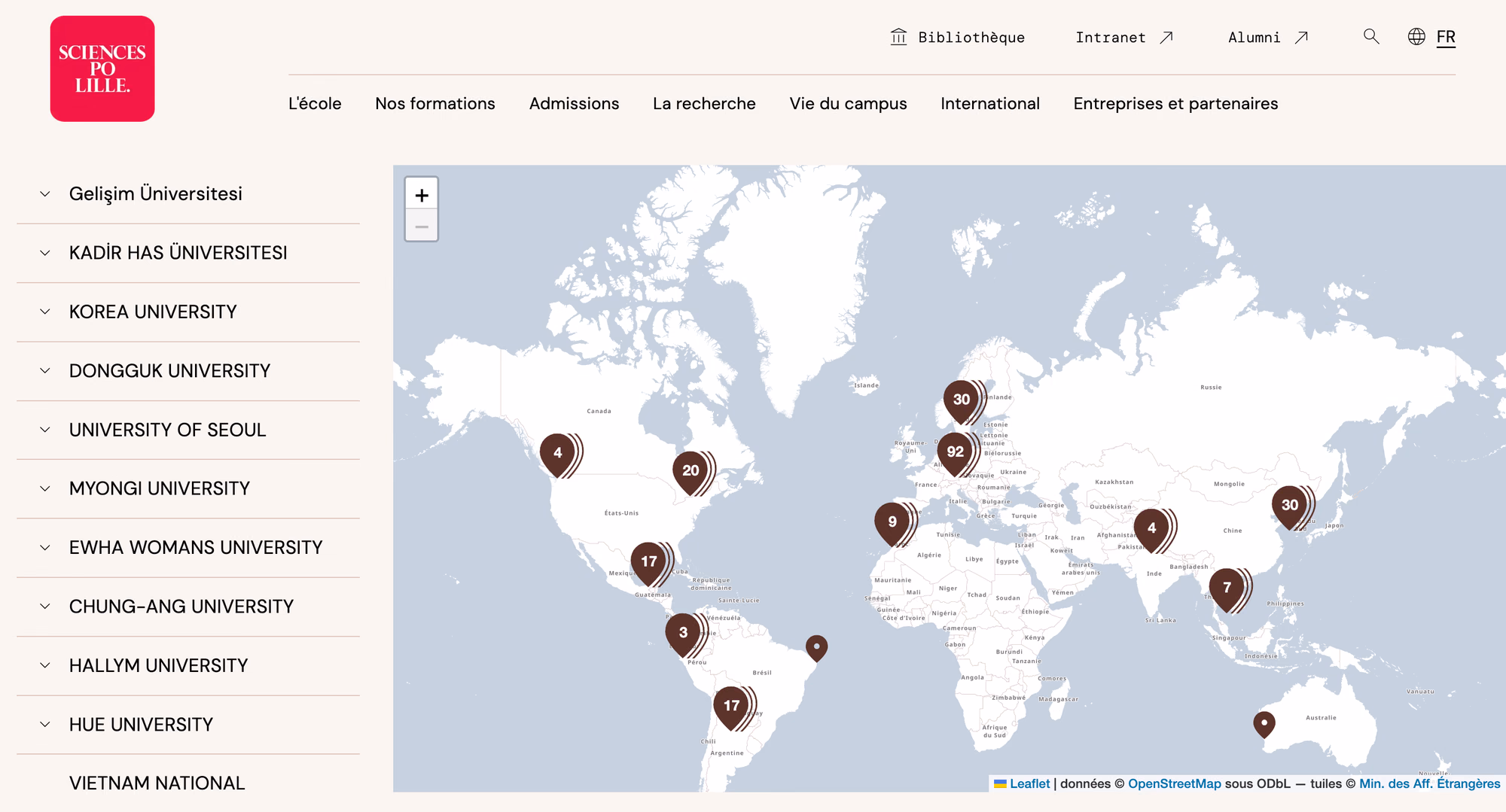Select the cluster marker 30 near Korea and Japan
This screenshot has width=1506, height=812.
coord(1291,507)
